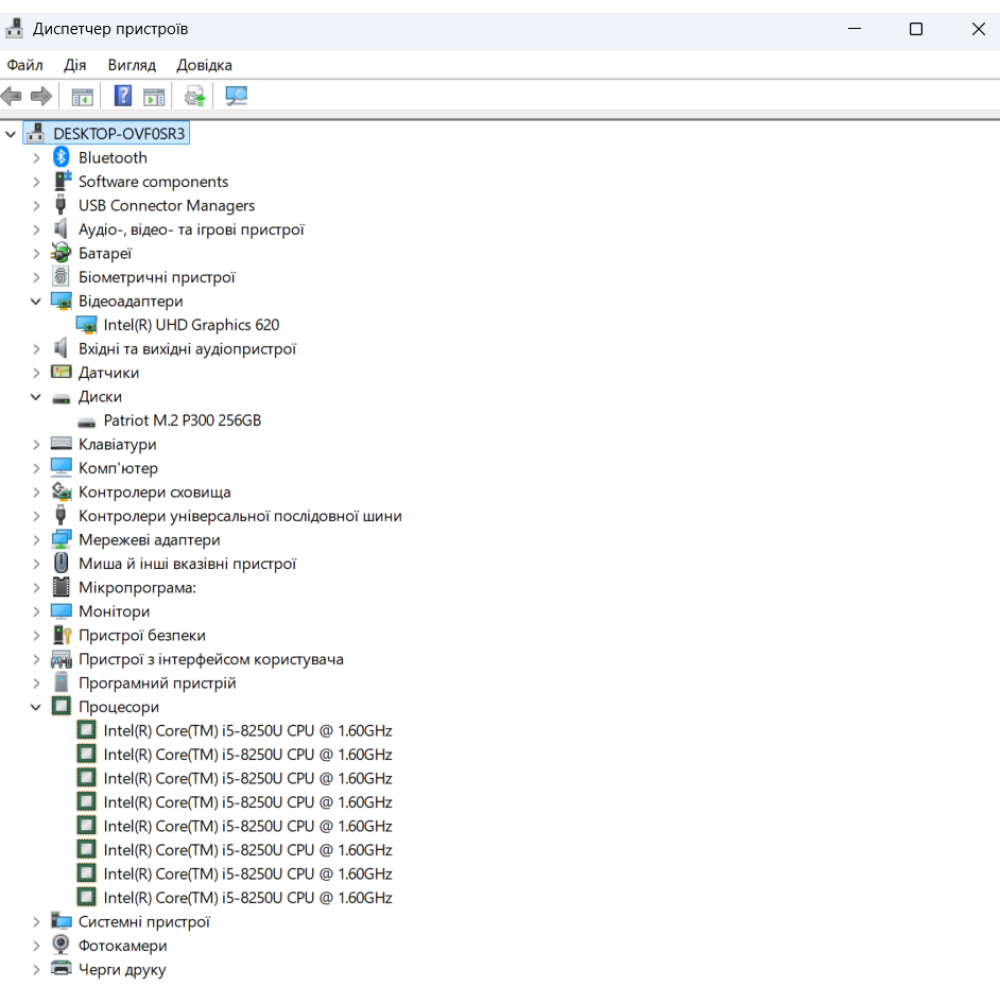
Task: Click the Help question mark toolbar icon
Action: [122, 96]
